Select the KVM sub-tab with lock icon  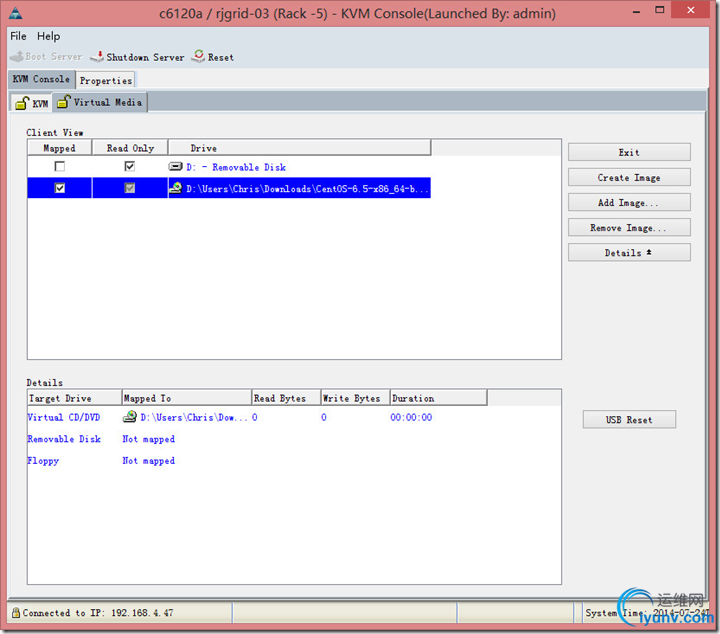tap(32, 103)
